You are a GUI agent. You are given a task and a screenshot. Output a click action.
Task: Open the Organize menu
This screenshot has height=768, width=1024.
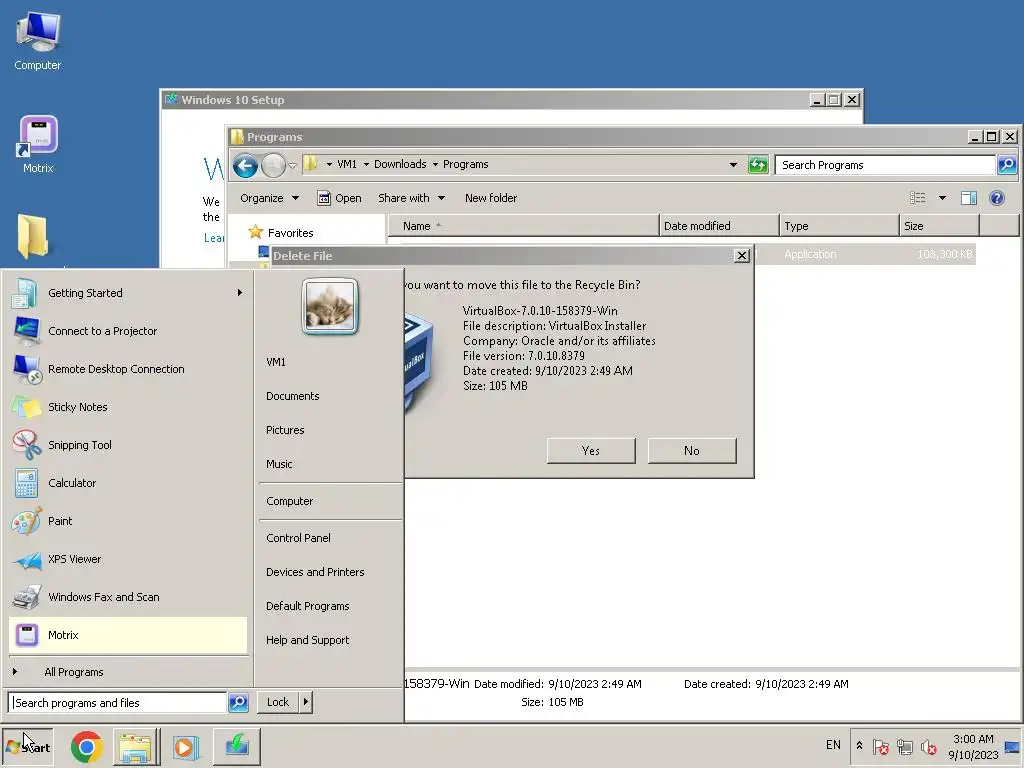click(269, 198)
